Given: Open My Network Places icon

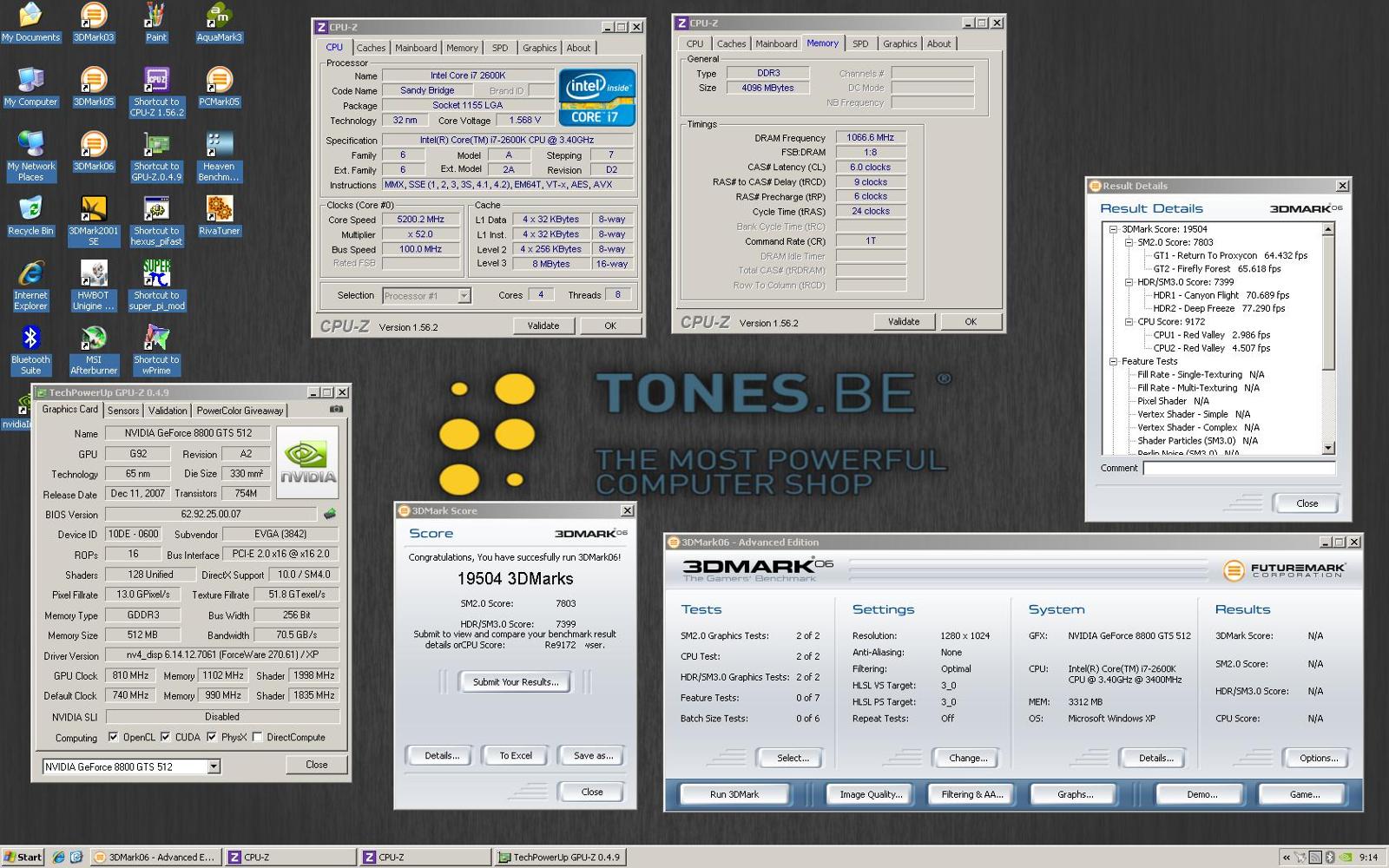Looking at the screenshot, I should pyautogui.click(x=30, y=155).
